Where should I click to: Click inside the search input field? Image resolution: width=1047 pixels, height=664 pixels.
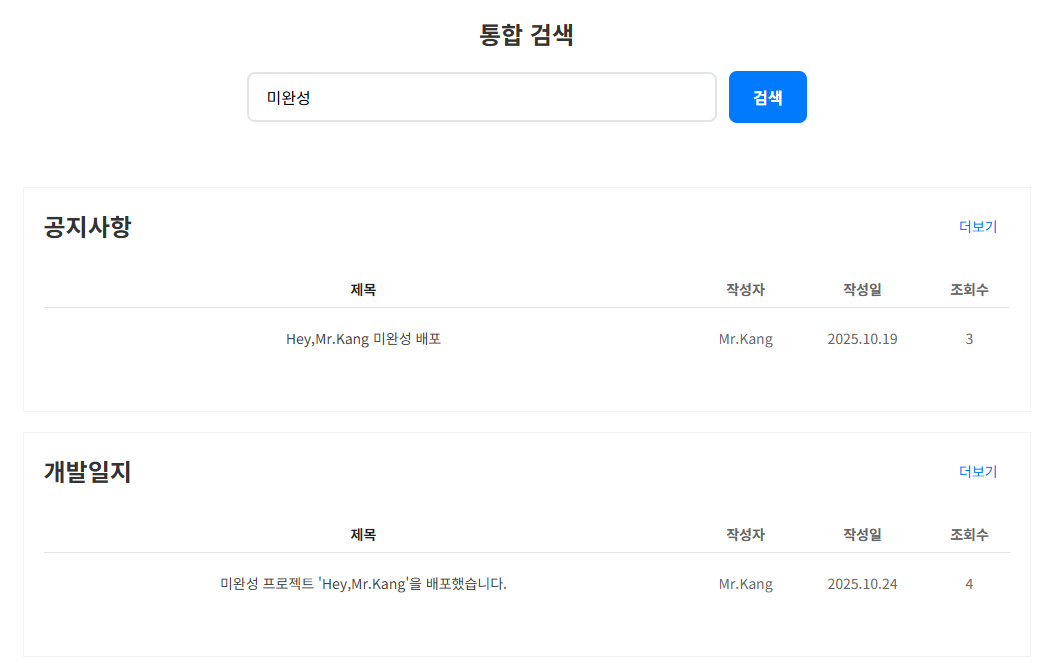(x=481, y=96)
